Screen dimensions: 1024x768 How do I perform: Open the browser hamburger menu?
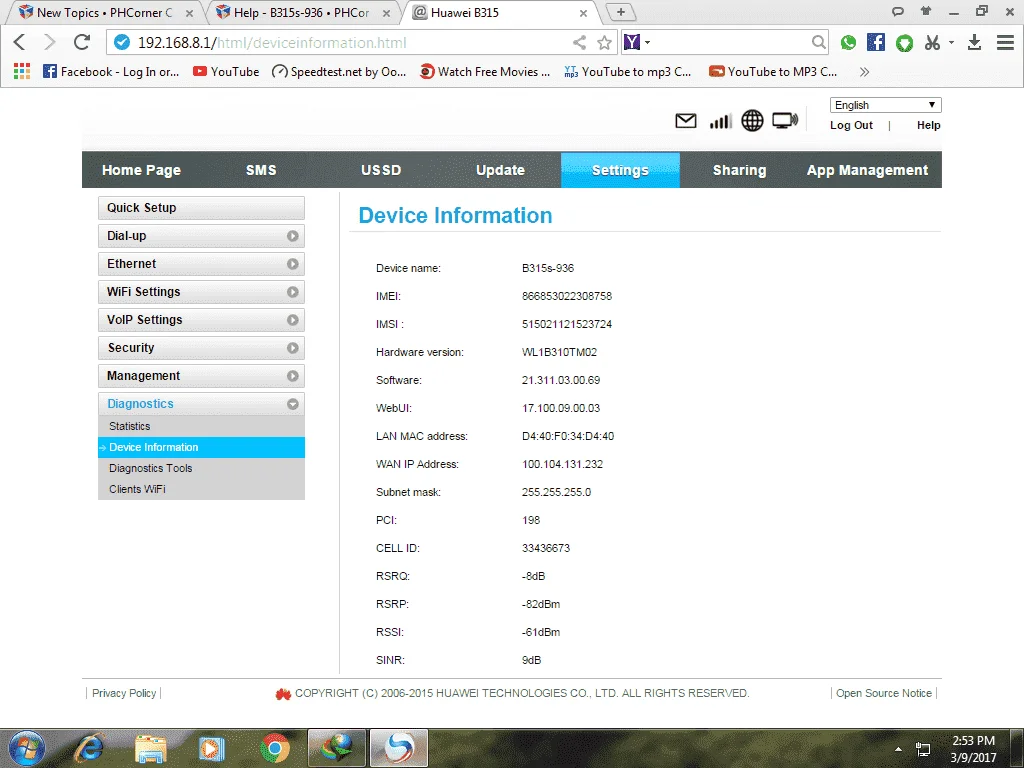click(x=1005, y=42)
